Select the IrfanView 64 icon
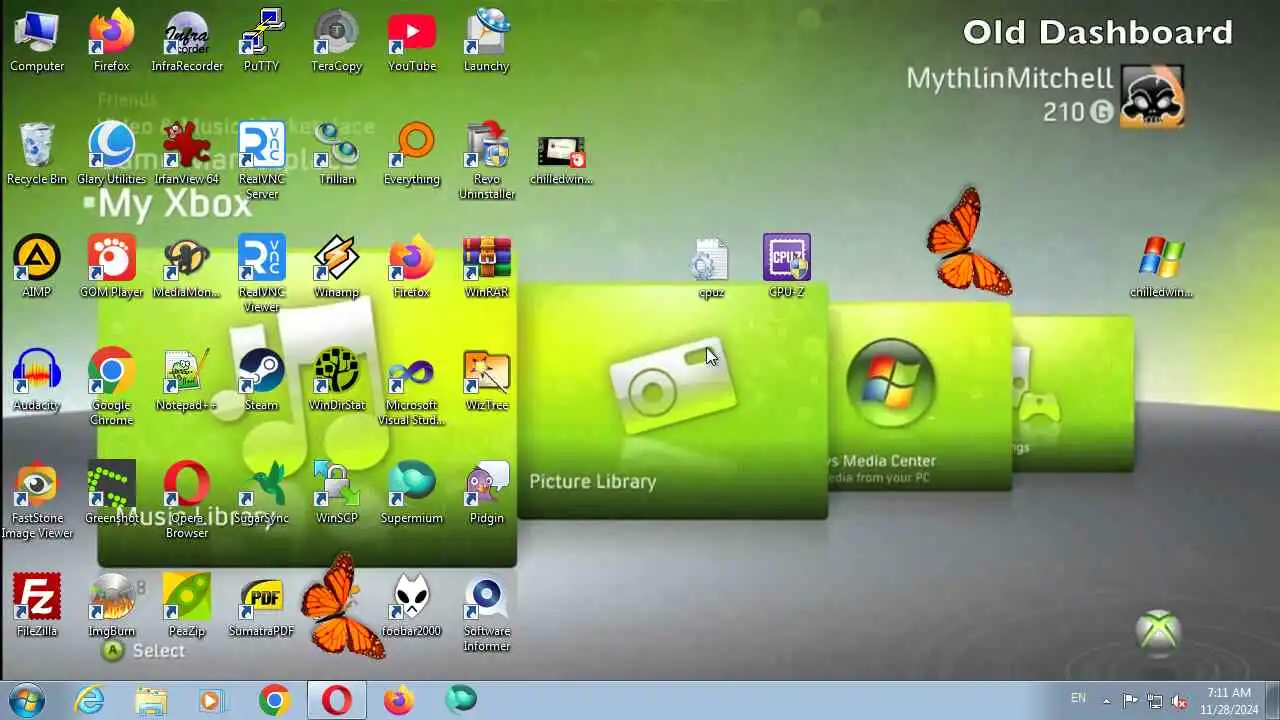This screenshot has width=1280, height=720. click(187, 155)
